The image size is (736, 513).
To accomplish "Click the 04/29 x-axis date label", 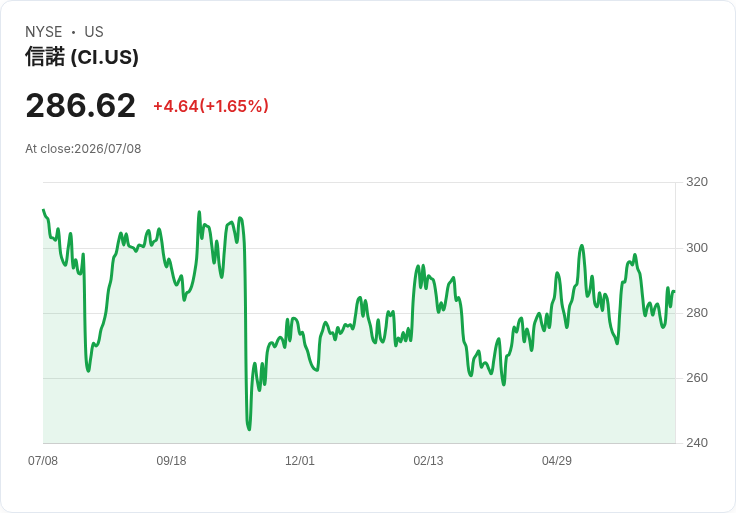I will coord(557,460).
